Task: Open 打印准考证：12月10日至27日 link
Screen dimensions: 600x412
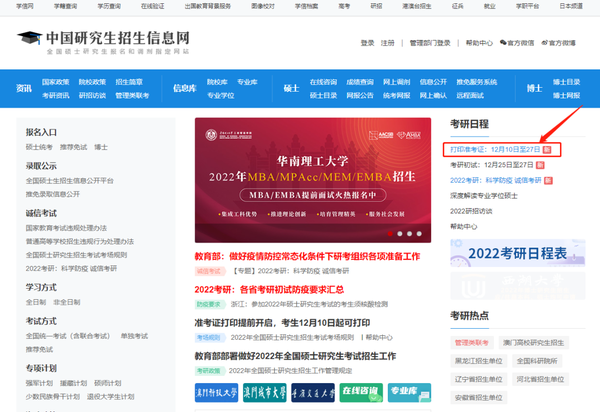Action: (495, 149)
